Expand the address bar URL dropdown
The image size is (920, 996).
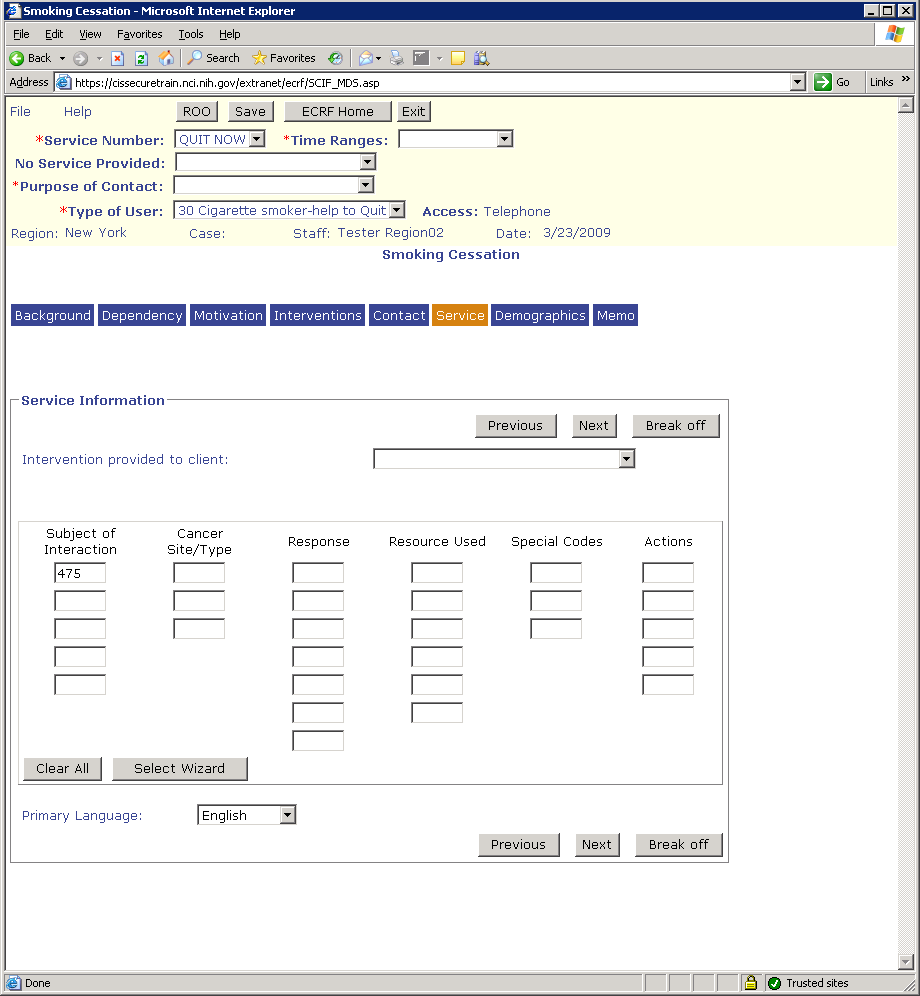point(797,82)
